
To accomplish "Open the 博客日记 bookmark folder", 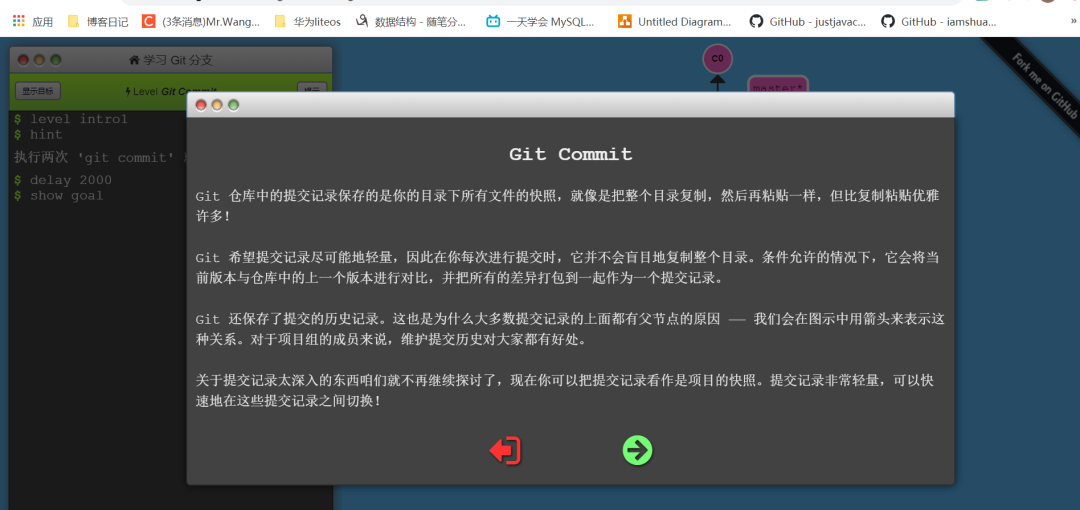I will click(98, 21).
